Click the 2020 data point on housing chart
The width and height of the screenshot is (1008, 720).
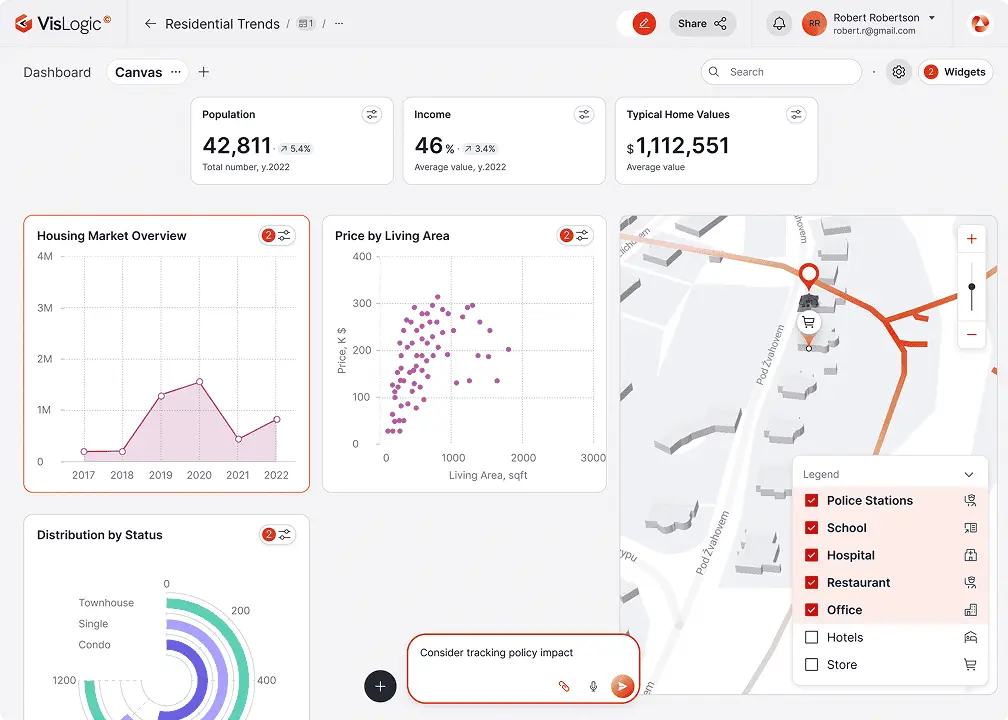pyautogui.click(x=199, y=382)
